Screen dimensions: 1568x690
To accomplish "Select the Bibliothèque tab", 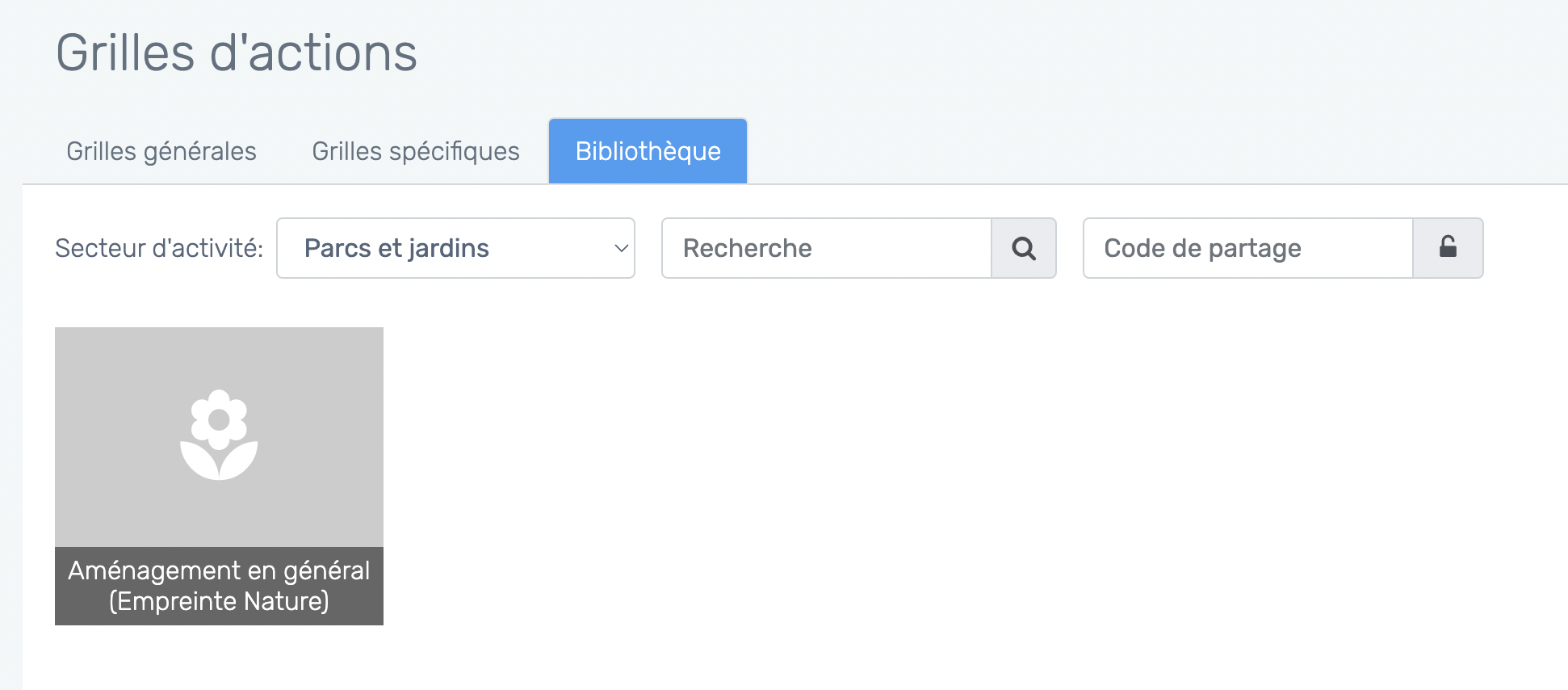I will [x=648, y=151].
